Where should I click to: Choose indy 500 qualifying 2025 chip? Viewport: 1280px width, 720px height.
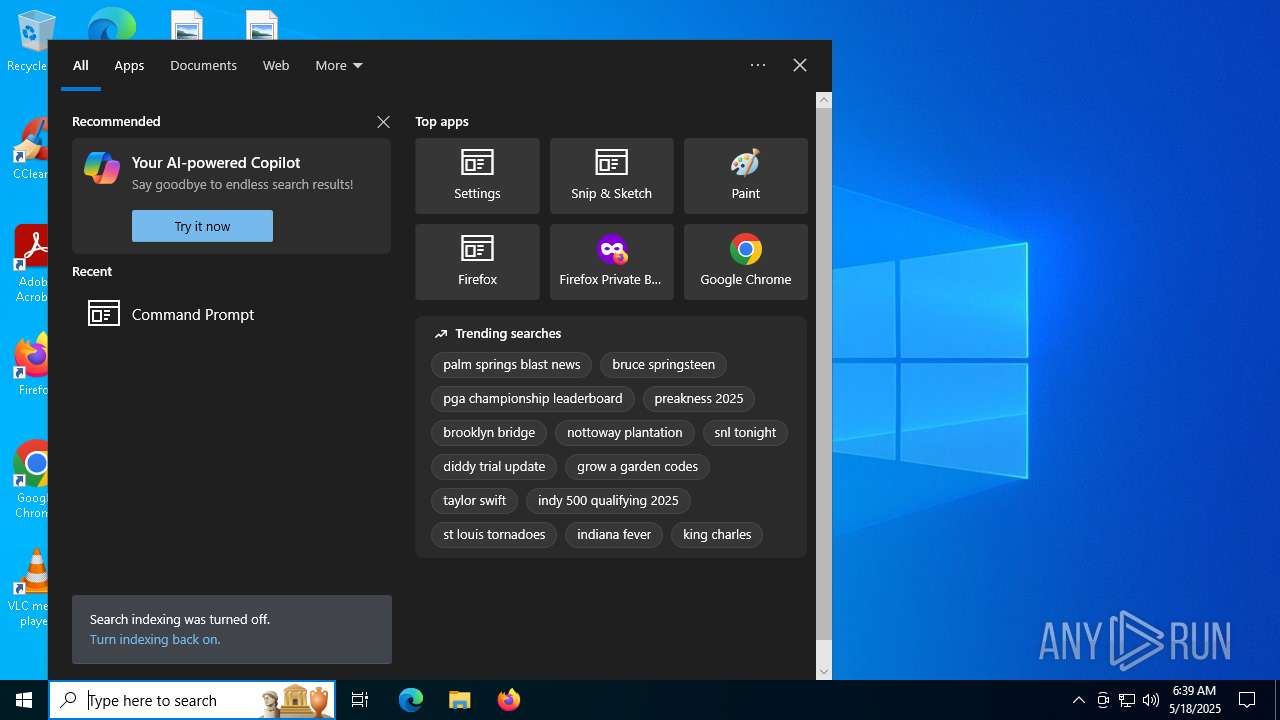[608, 501]
